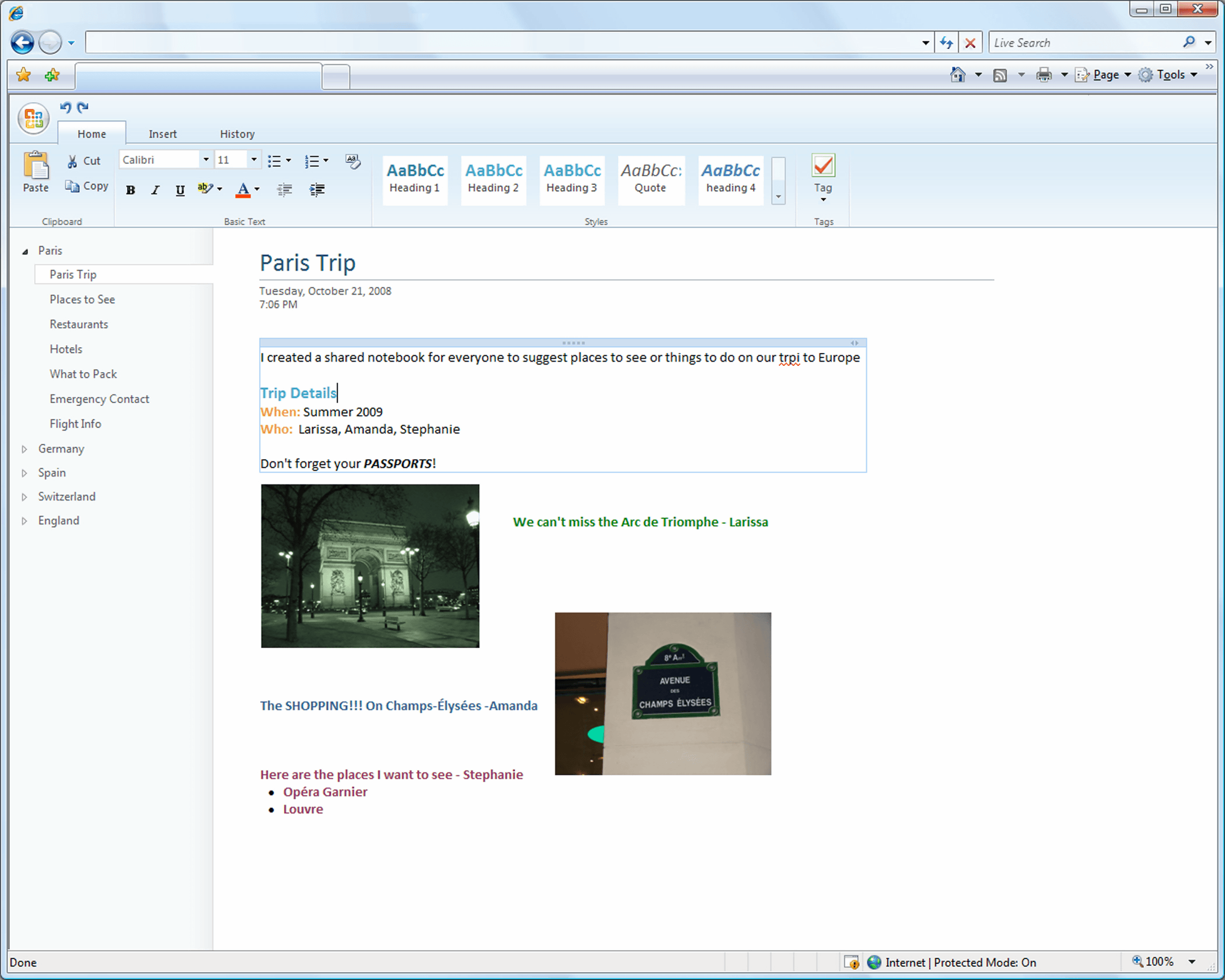Image resolution: width=1225 pixels, height=980 pixels.
Task: Click the Paste clipboard icon
Action: tap(36, 166)
